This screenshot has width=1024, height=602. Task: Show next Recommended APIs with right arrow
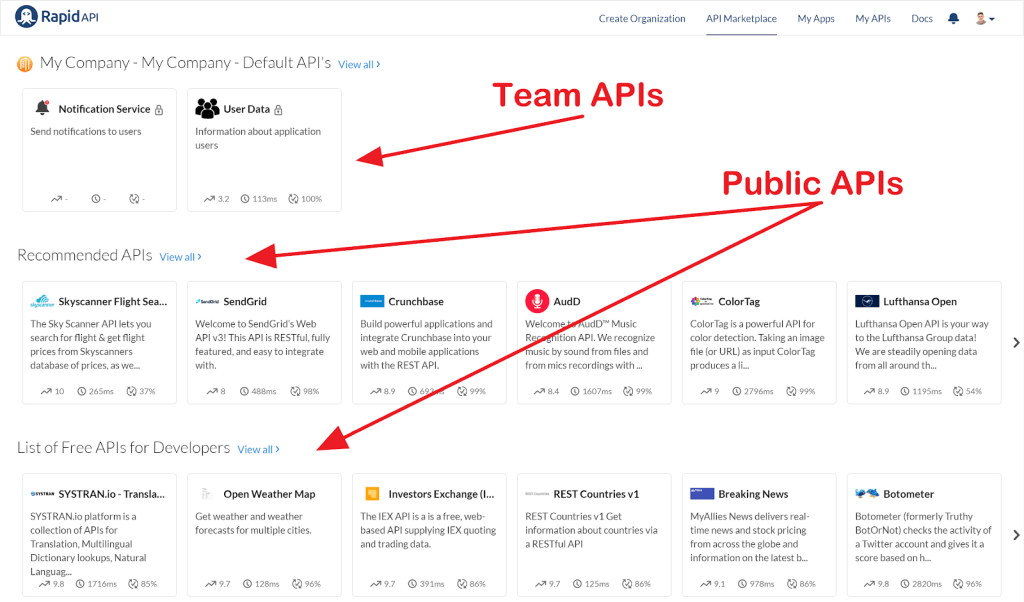pos(1016,343)
